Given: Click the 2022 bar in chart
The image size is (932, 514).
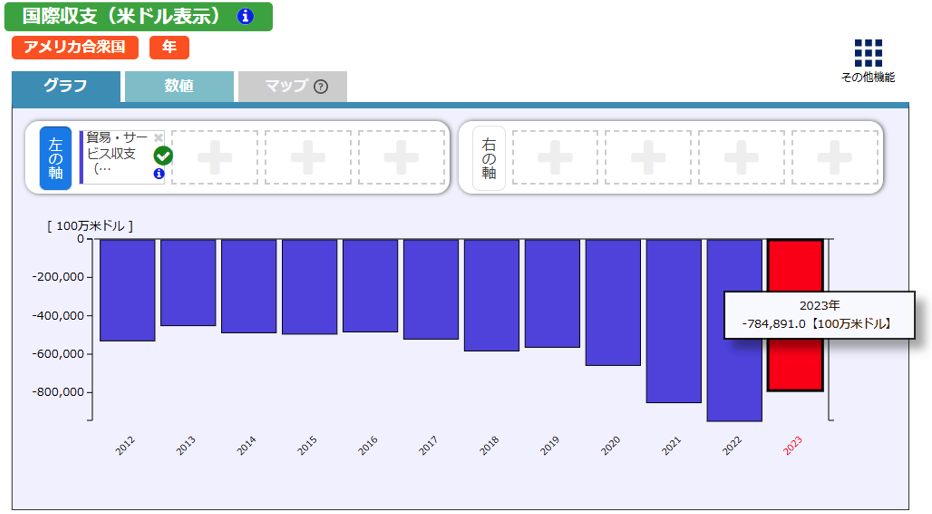Looking at the screenshot, I should 734,330.
